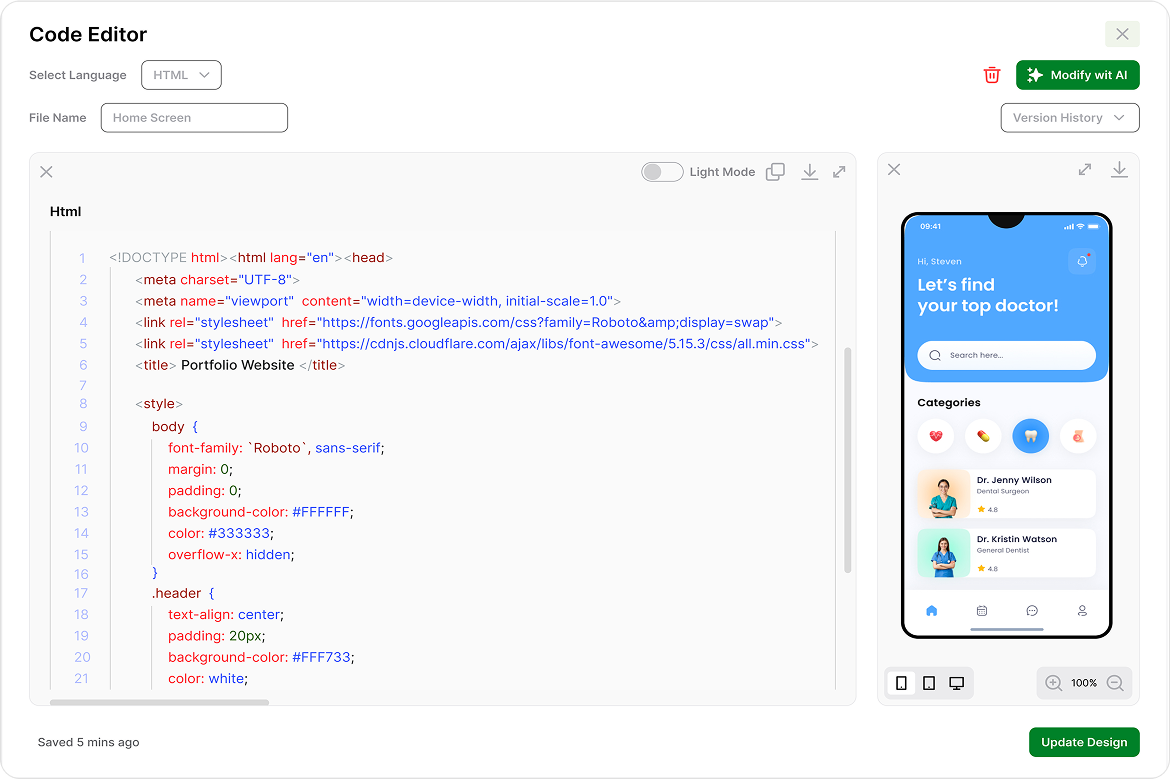Click the notification bell in the phone preview
The height and width of the screenshot is (779, 1170).
tap(1082, 261)
